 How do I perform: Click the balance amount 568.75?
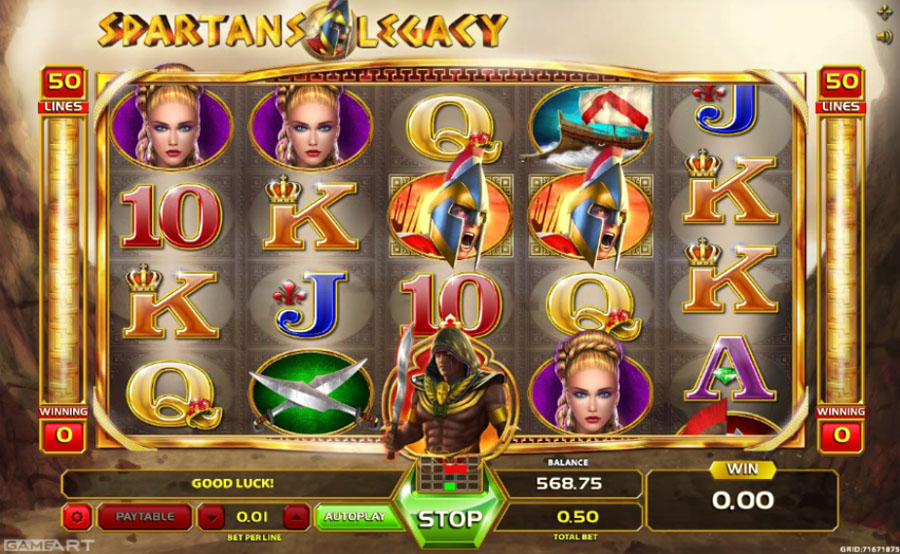(x=569, y=483)
